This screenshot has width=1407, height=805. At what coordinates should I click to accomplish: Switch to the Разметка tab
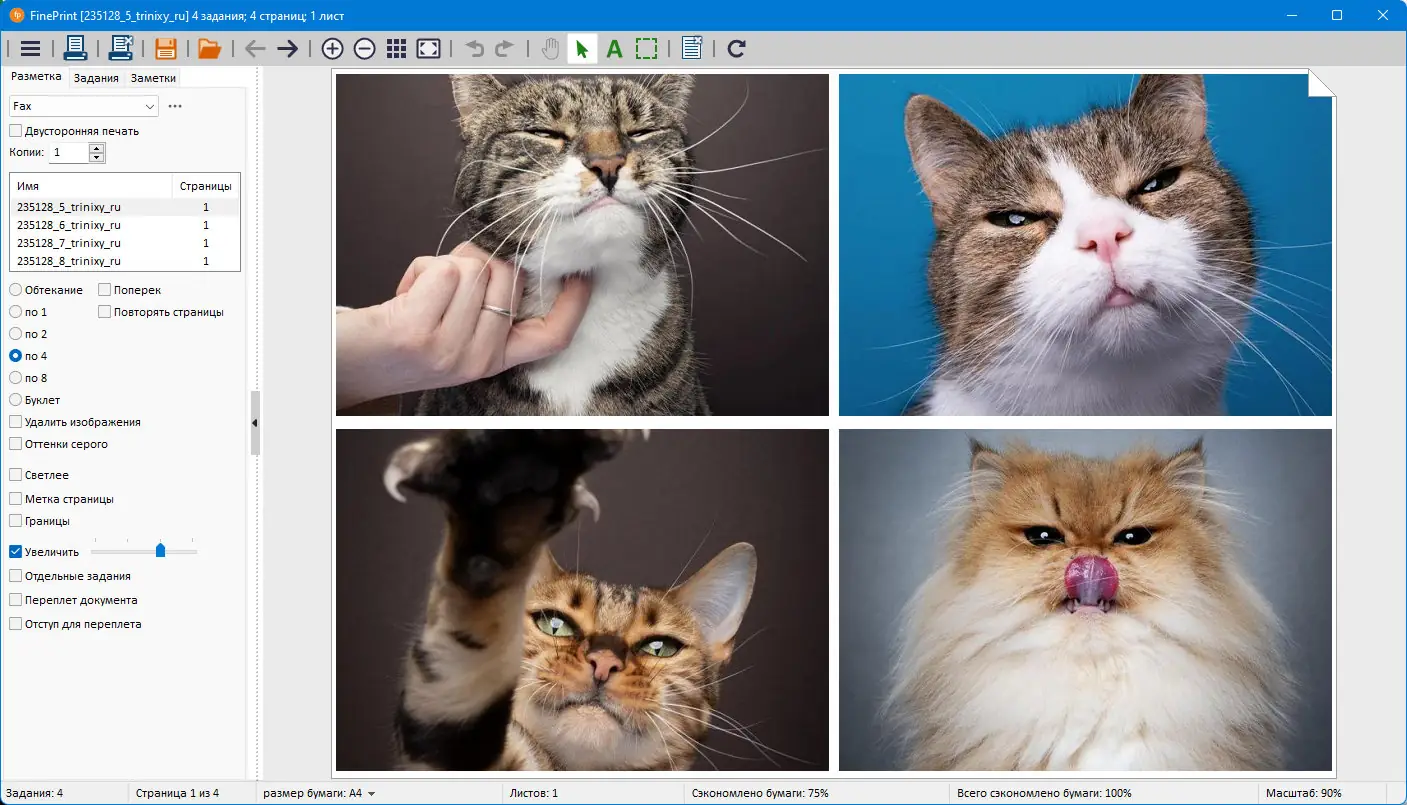(x=36, y=77)
